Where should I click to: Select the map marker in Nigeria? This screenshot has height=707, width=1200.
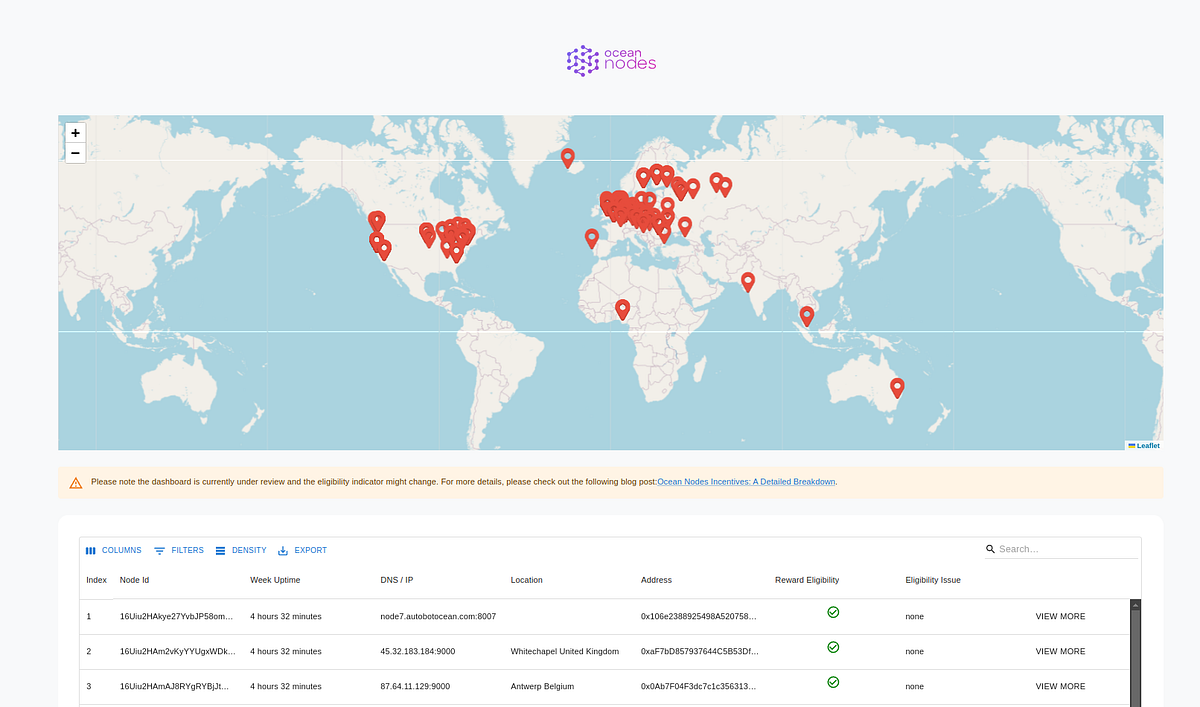(623, 310)
